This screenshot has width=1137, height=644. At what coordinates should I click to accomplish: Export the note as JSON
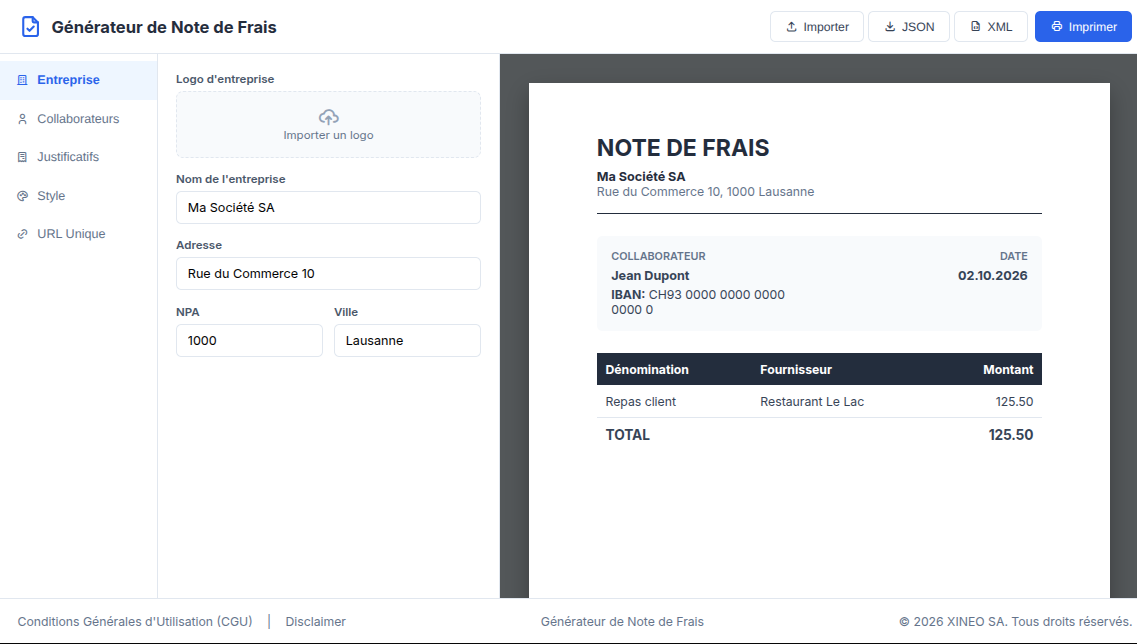point(909,27)
